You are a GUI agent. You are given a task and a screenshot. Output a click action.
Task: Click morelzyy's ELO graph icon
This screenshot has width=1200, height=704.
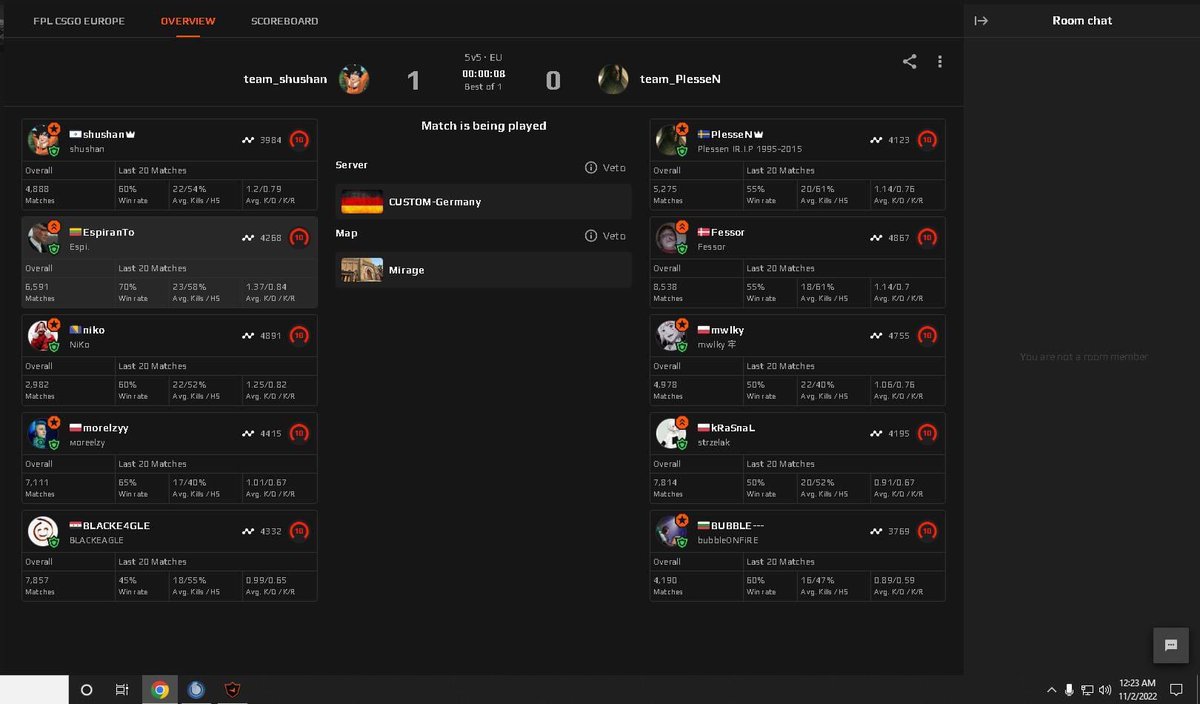(x=248, y=434)
